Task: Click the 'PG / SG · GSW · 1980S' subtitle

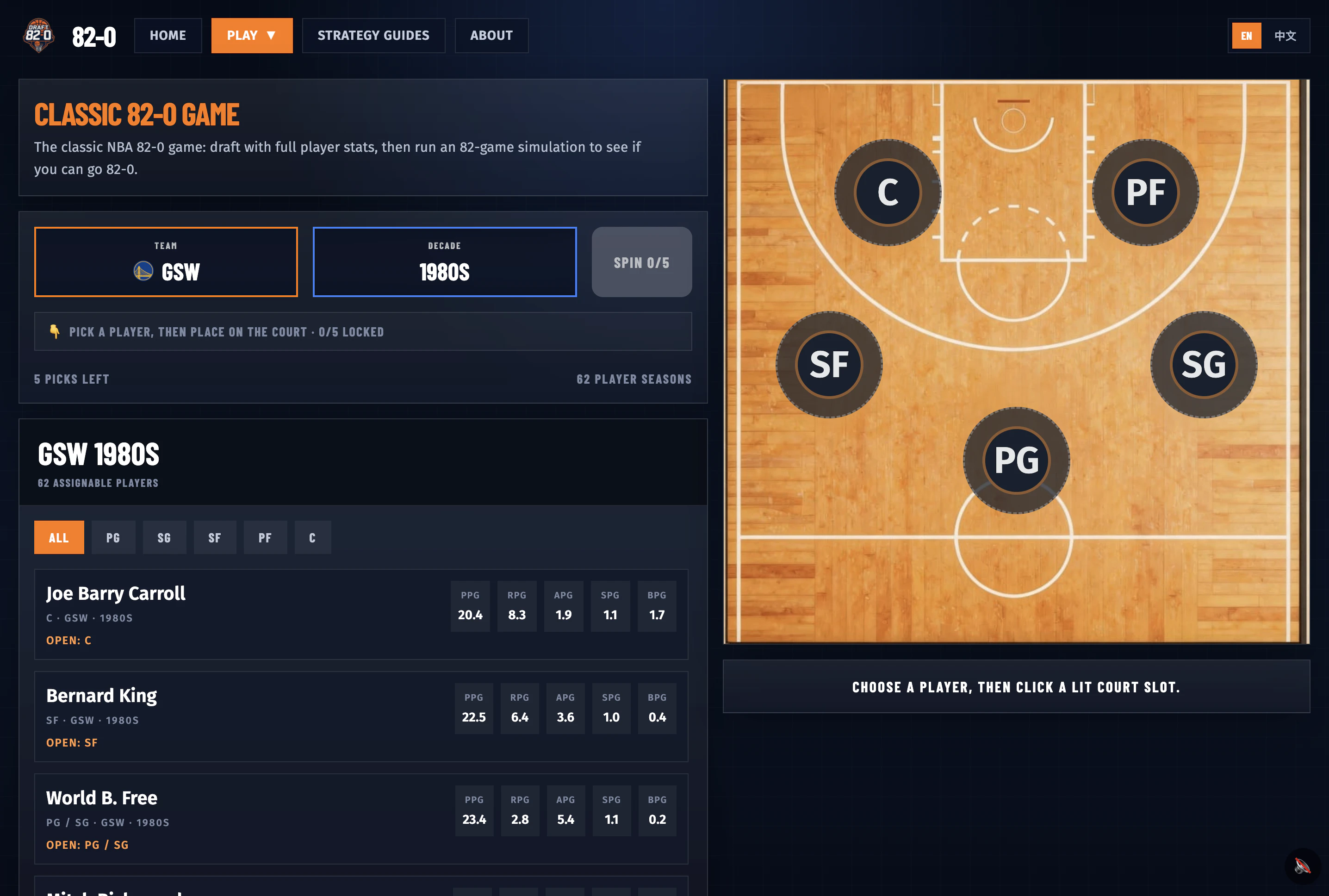Action: point(108,823)
